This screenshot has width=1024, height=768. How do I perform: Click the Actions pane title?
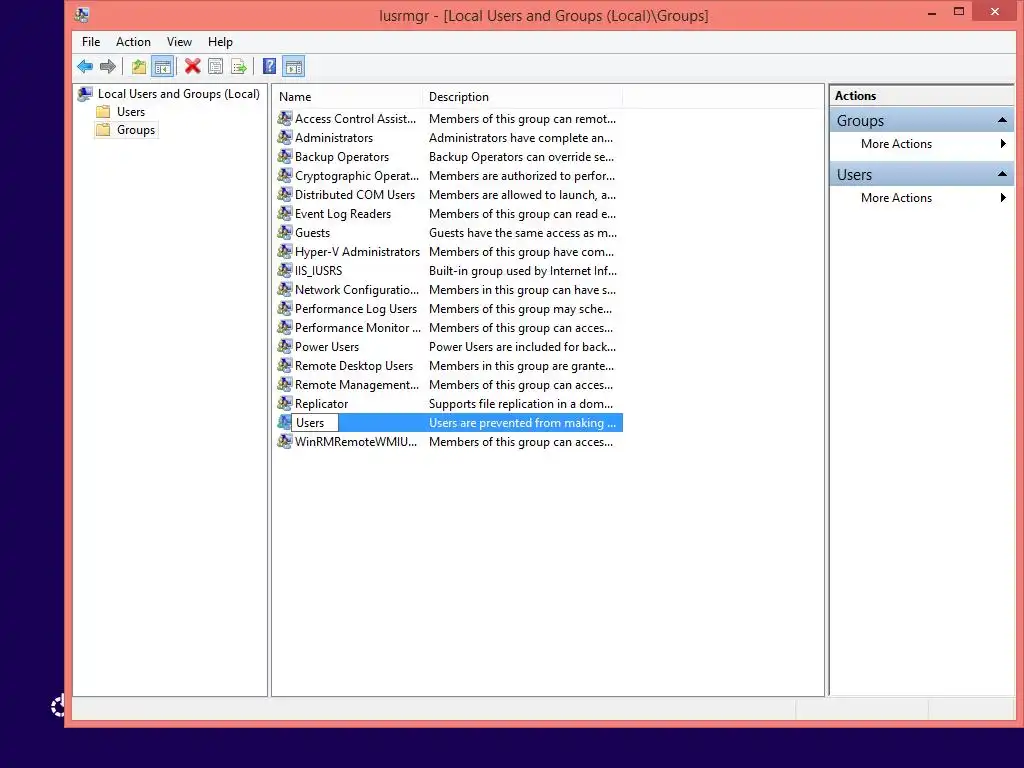[x=855, y=95]
